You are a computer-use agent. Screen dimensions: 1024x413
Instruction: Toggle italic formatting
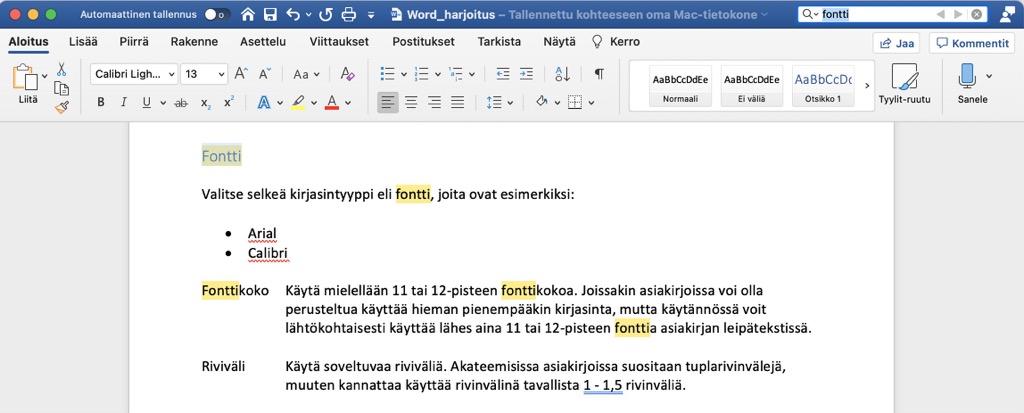[123, 103]
